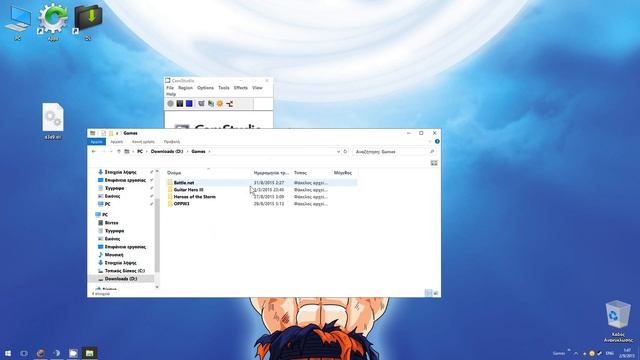Click the navigation pane scroll-down arrow
The height and width of the screenshot is (360, 640).
click(157, 287)
